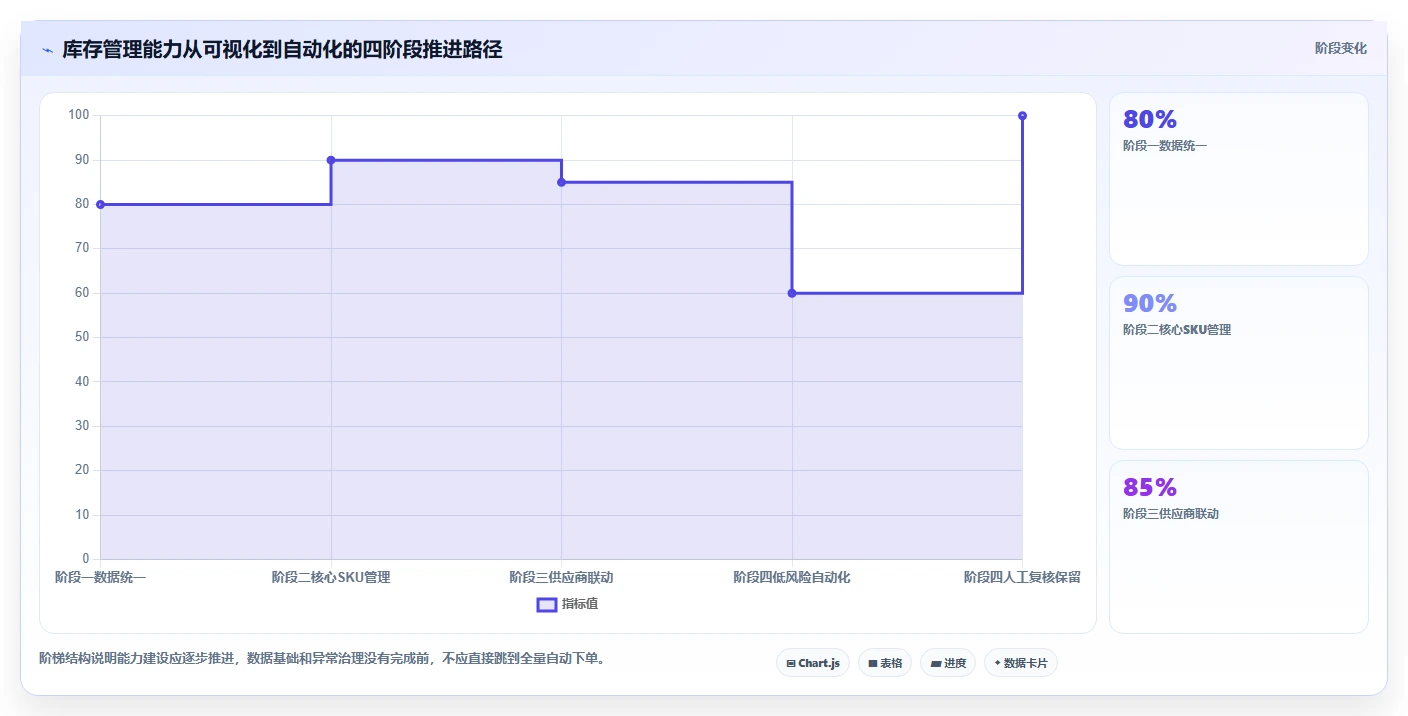Select the 进度 tag
This screenshot has width=1408, height=716.
click(948, 663)
